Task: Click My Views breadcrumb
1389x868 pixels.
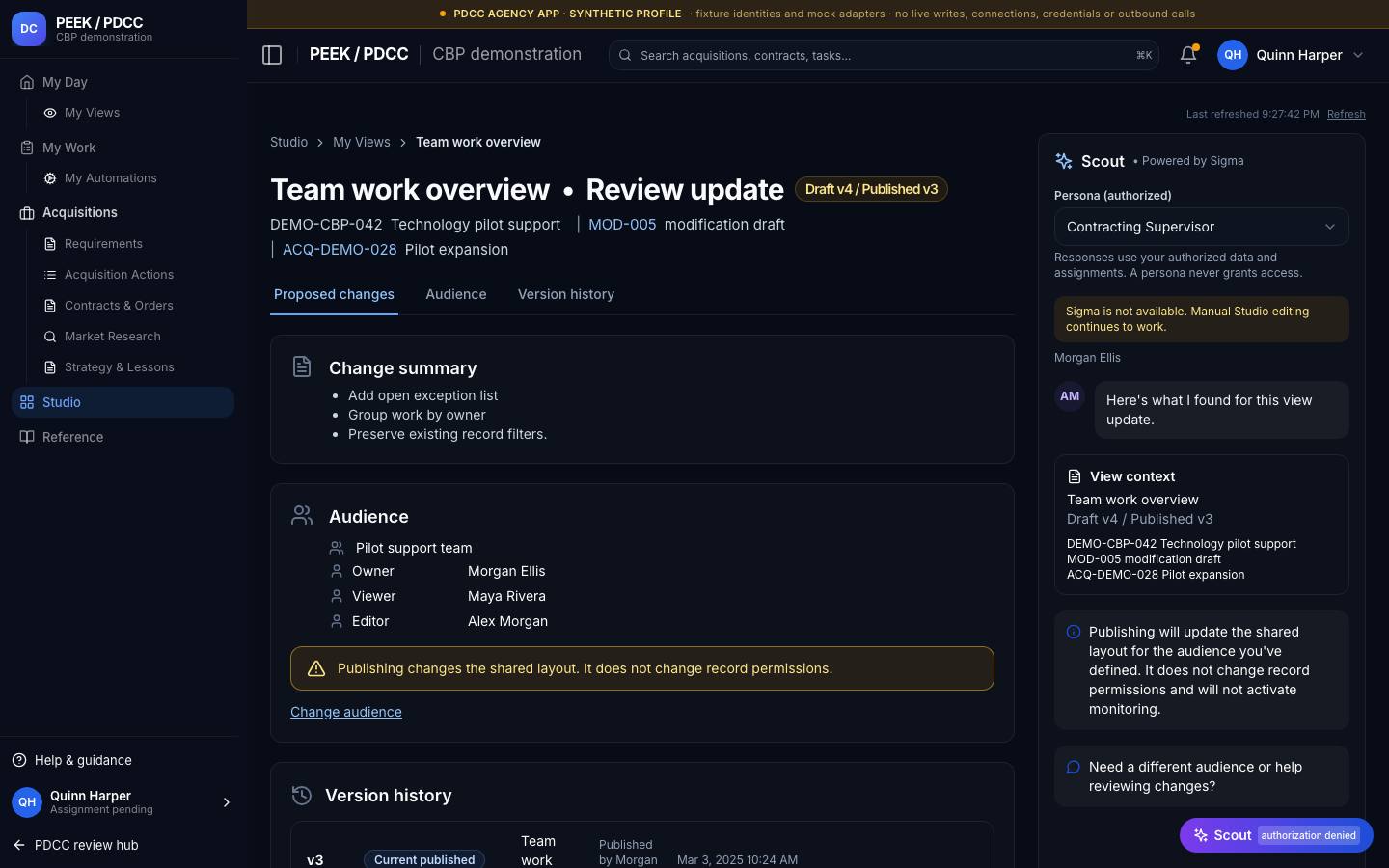Action: (x=362, y=142)
